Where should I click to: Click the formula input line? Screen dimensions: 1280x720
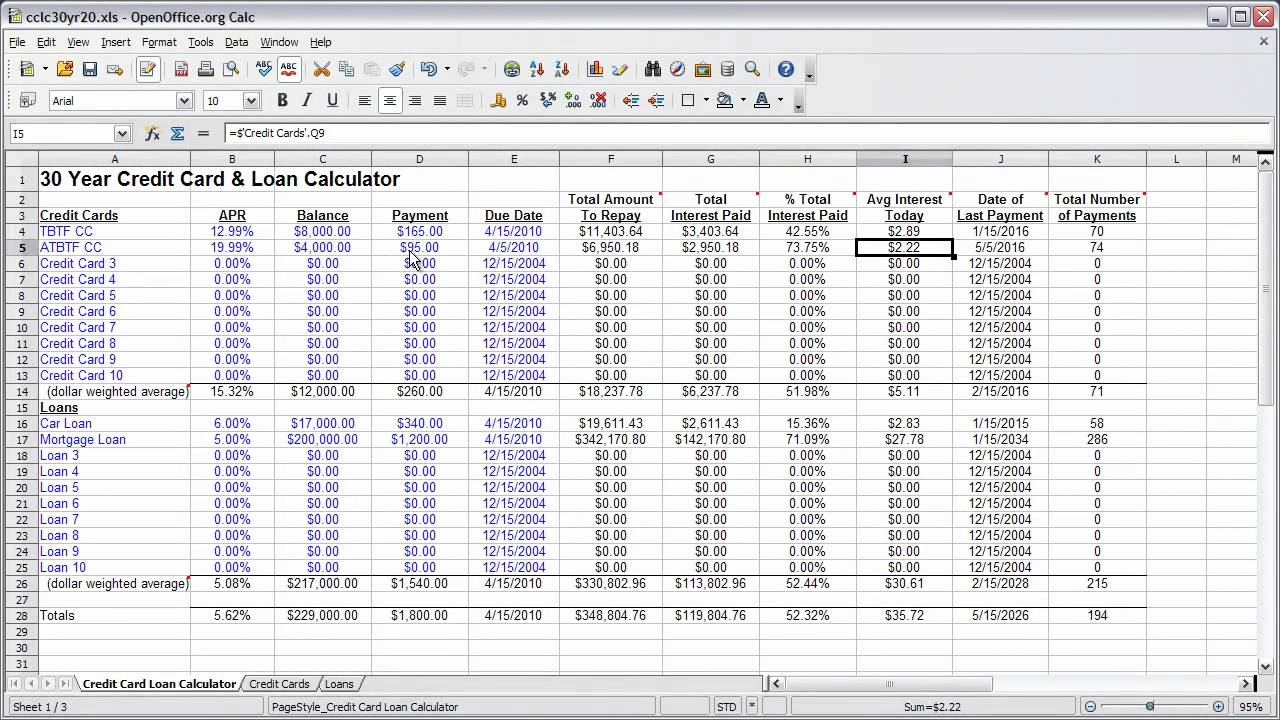[x=700, y=133]
